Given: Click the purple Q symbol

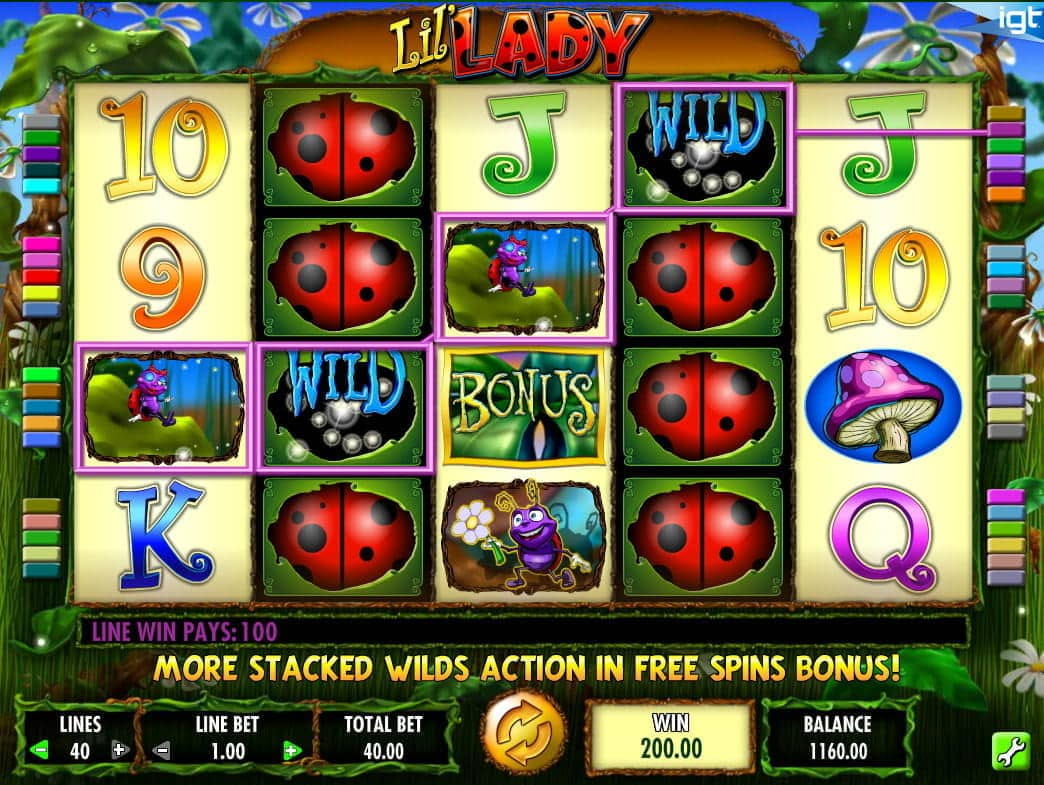Looking at the screenshot, I should click(x=883, y=537).
